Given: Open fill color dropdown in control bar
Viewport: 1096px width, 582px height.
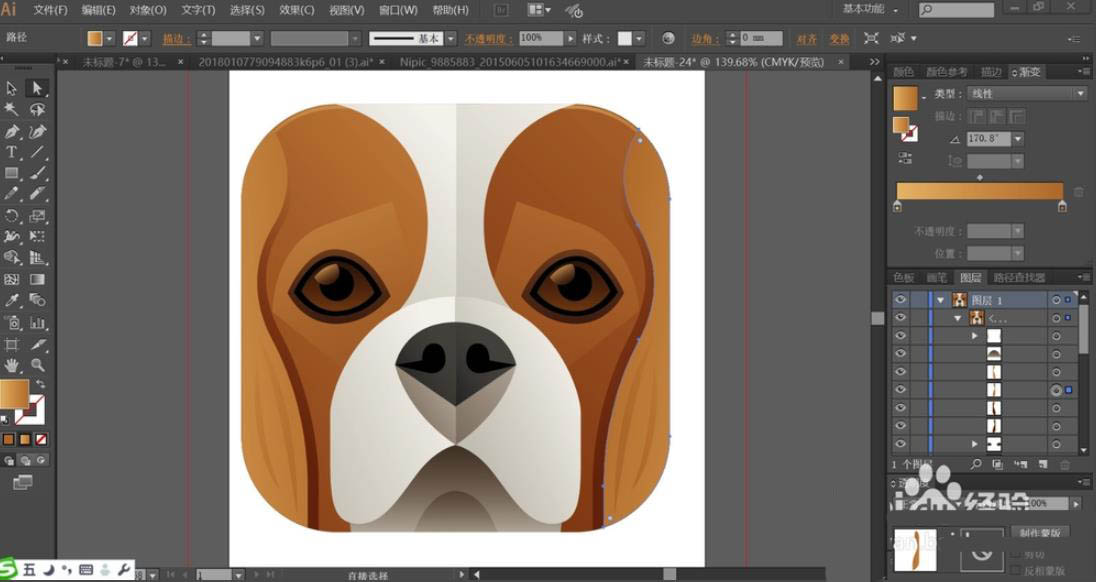Looking at the screenshot, I should [110, 38].
